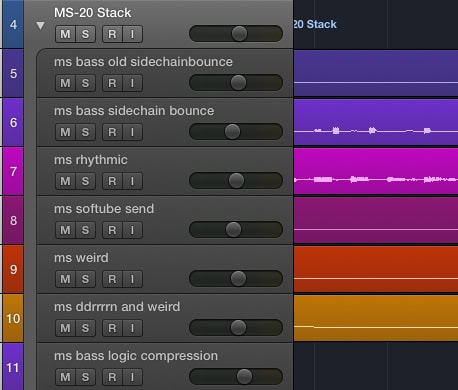
Task: Select the 'ms softube send' track name
Action: 104,209
